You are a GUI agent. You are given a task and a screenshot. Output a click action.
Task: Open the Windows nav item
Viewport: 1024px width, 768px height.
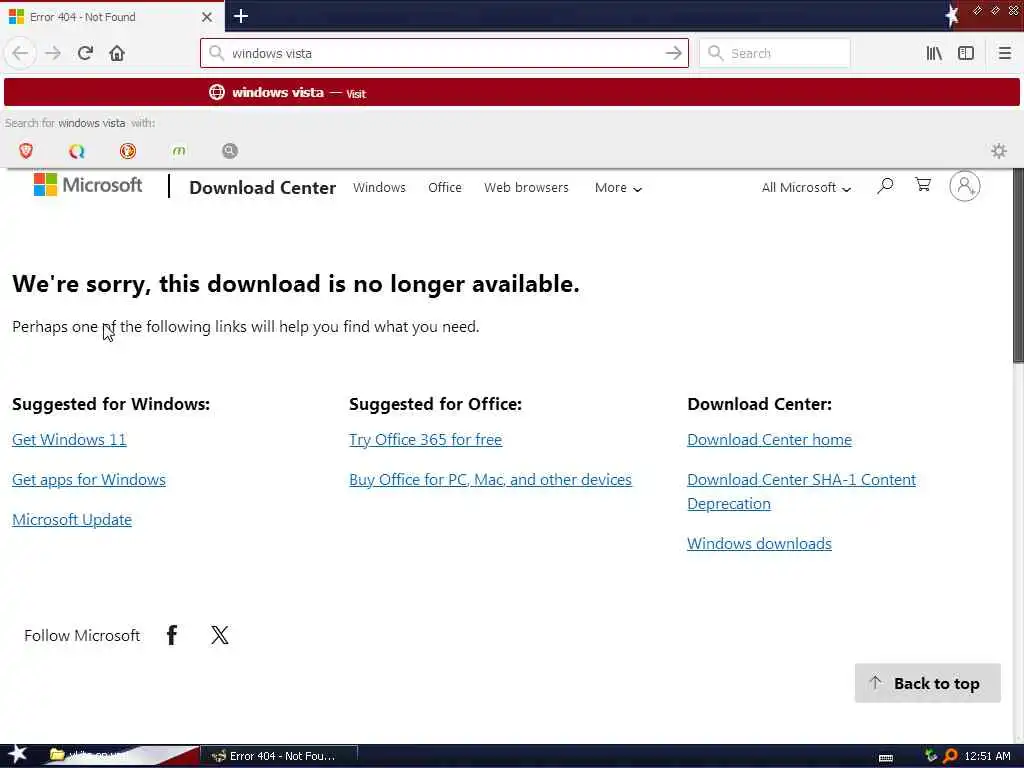[379, 187]
